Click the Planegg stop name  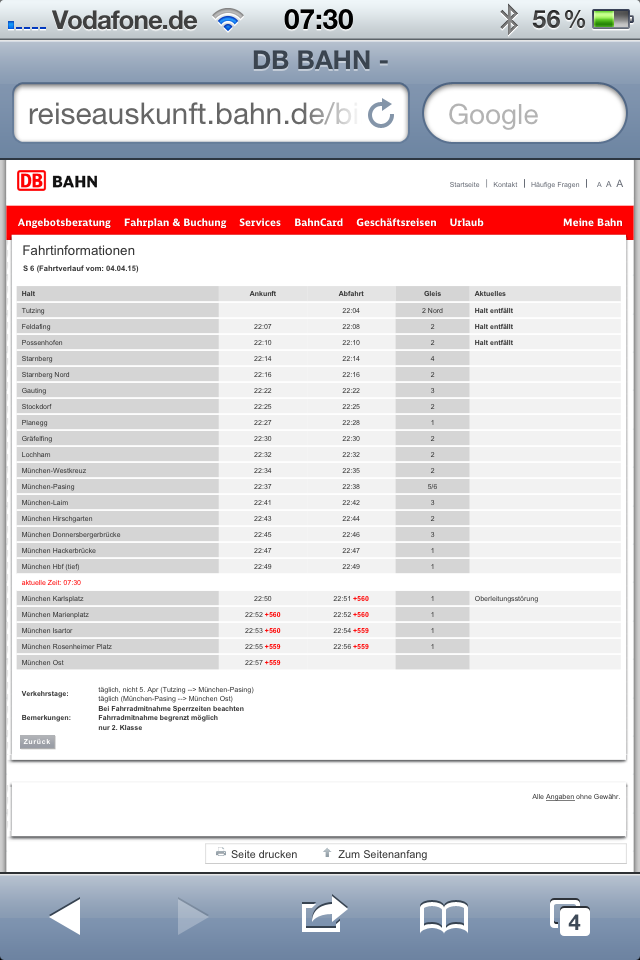pos(34,422)
